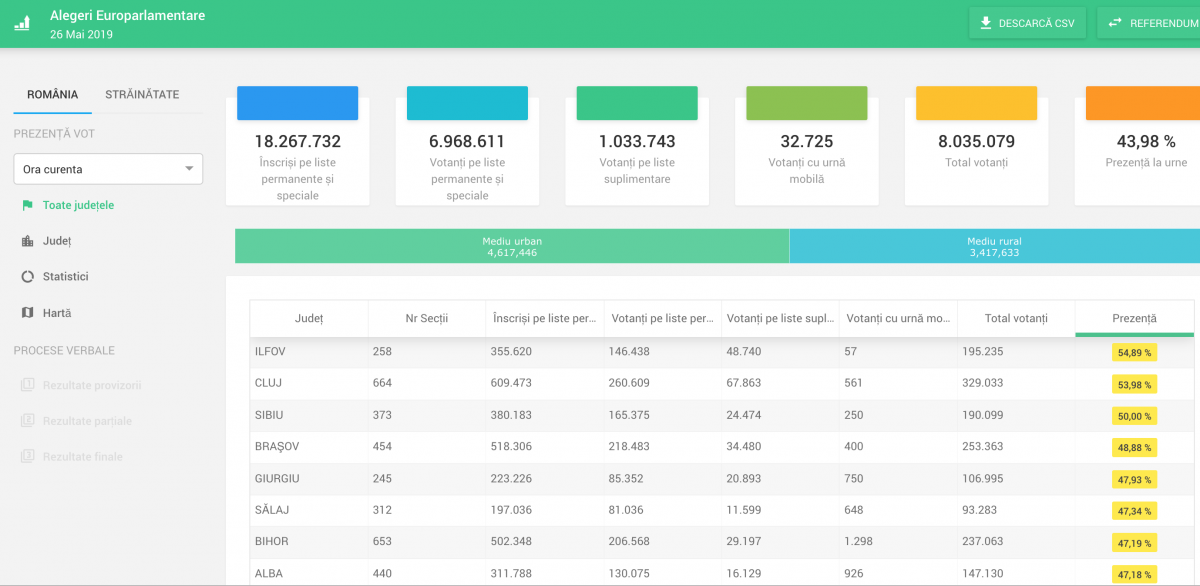
Task: Sort table by Nr Secții column
Action: [x=426, y=318]
